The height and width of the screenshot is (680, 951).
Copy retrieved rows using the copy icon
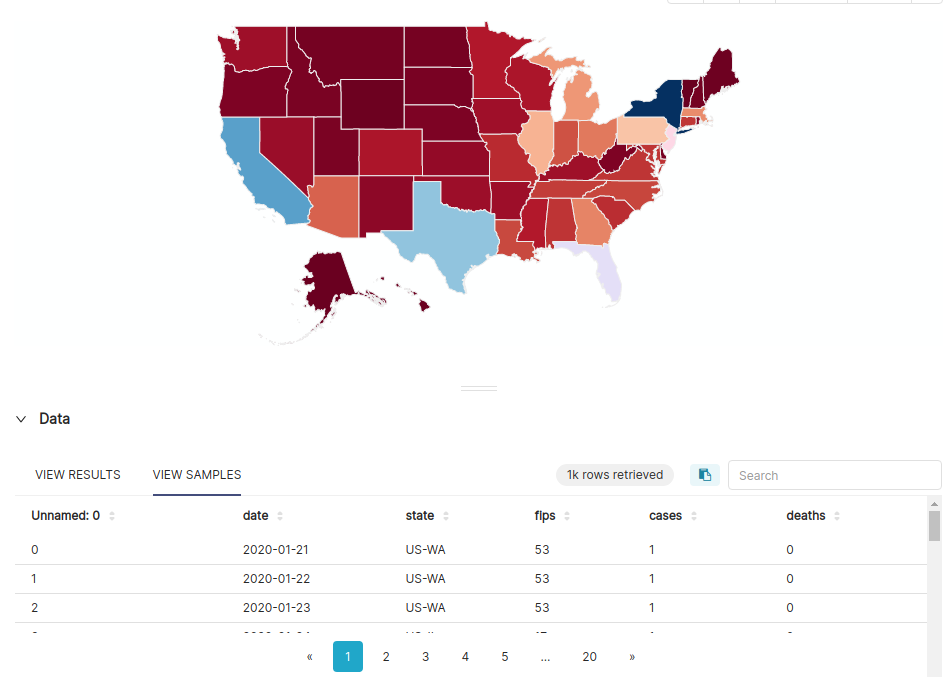pyautogui.click(x=705, y=474)
